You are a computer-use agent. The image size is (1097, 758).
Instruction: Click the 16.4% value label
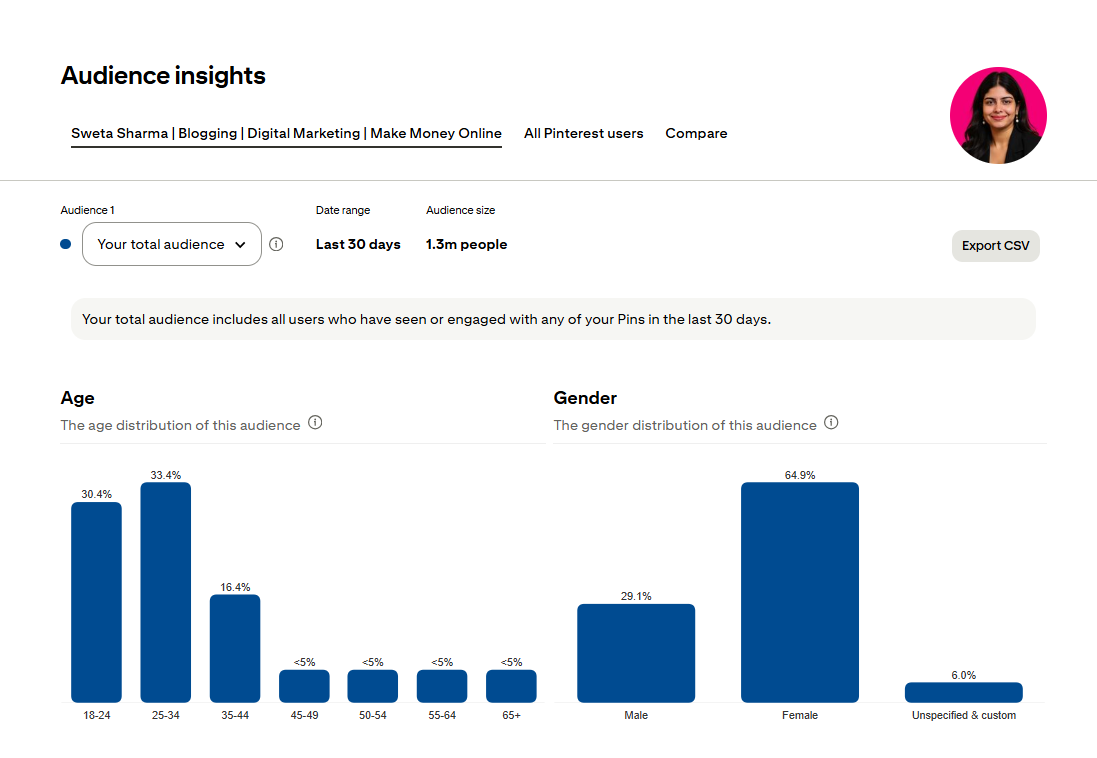[235, 587]
